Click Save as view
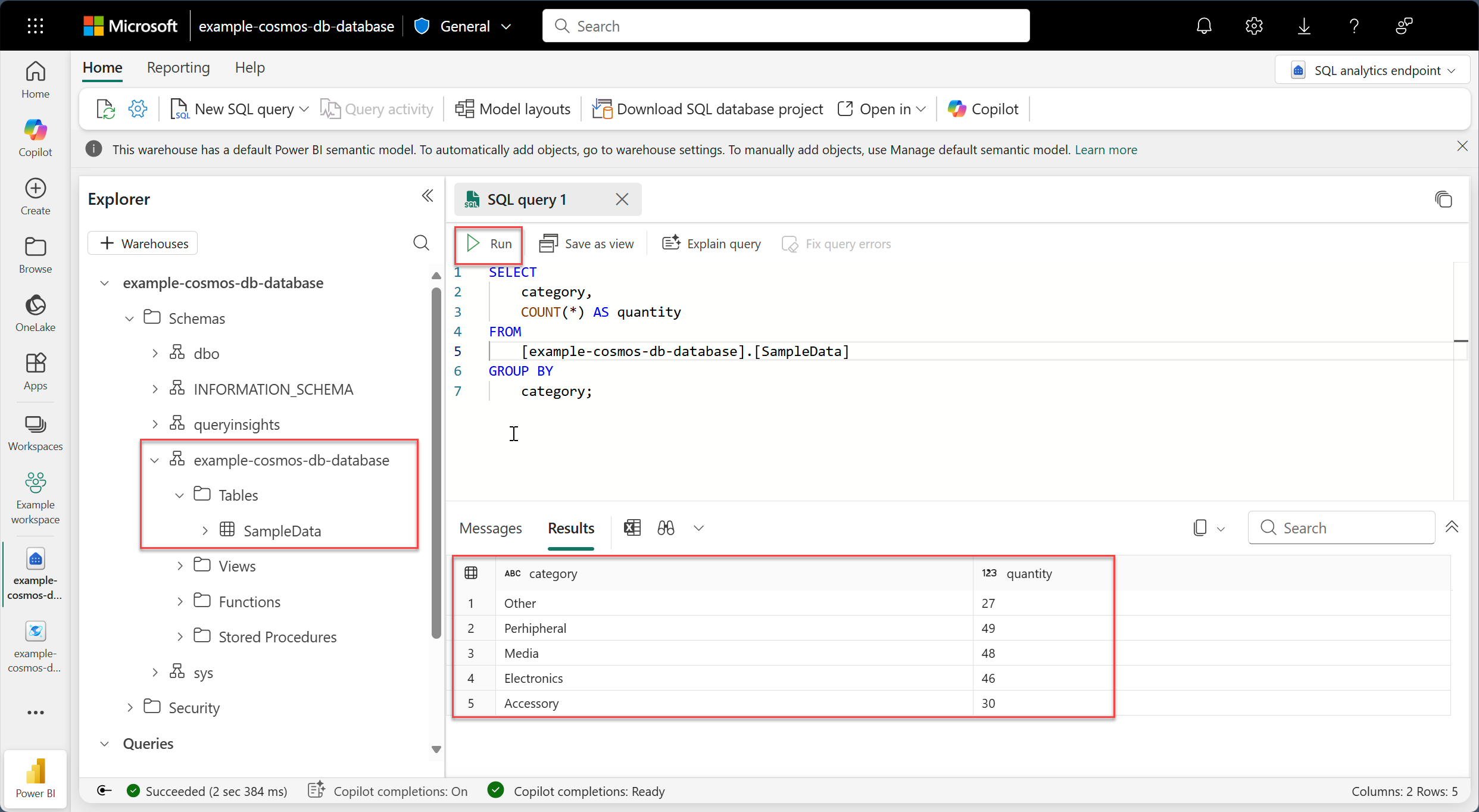This screenshot has width=1479, height=812. click(586, 243)
